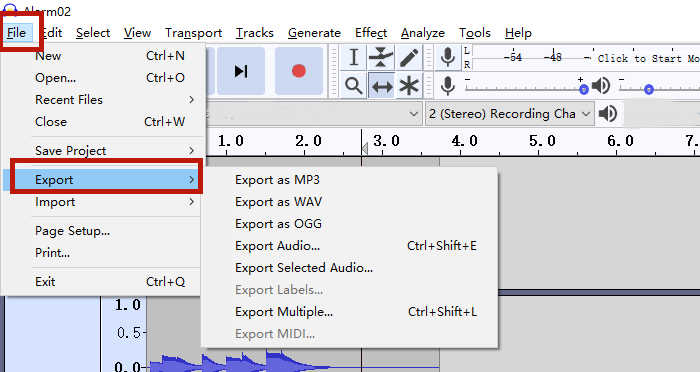This screenshot has height=372, width=700.
Task: Click the playhead marker near 3.0 on ruler
Action: click(364, 149)
